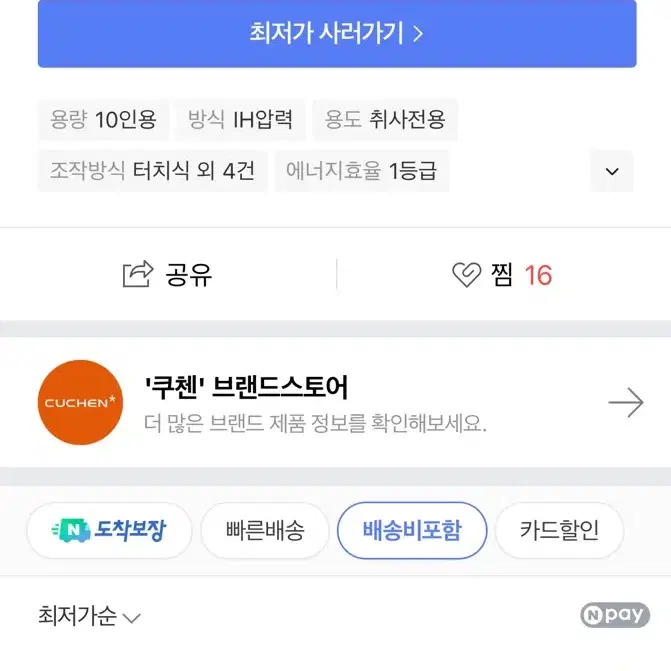Tap the arrow beside the Cuchen brand store
Screen dimensions: 671x671
tap(626, 402)
